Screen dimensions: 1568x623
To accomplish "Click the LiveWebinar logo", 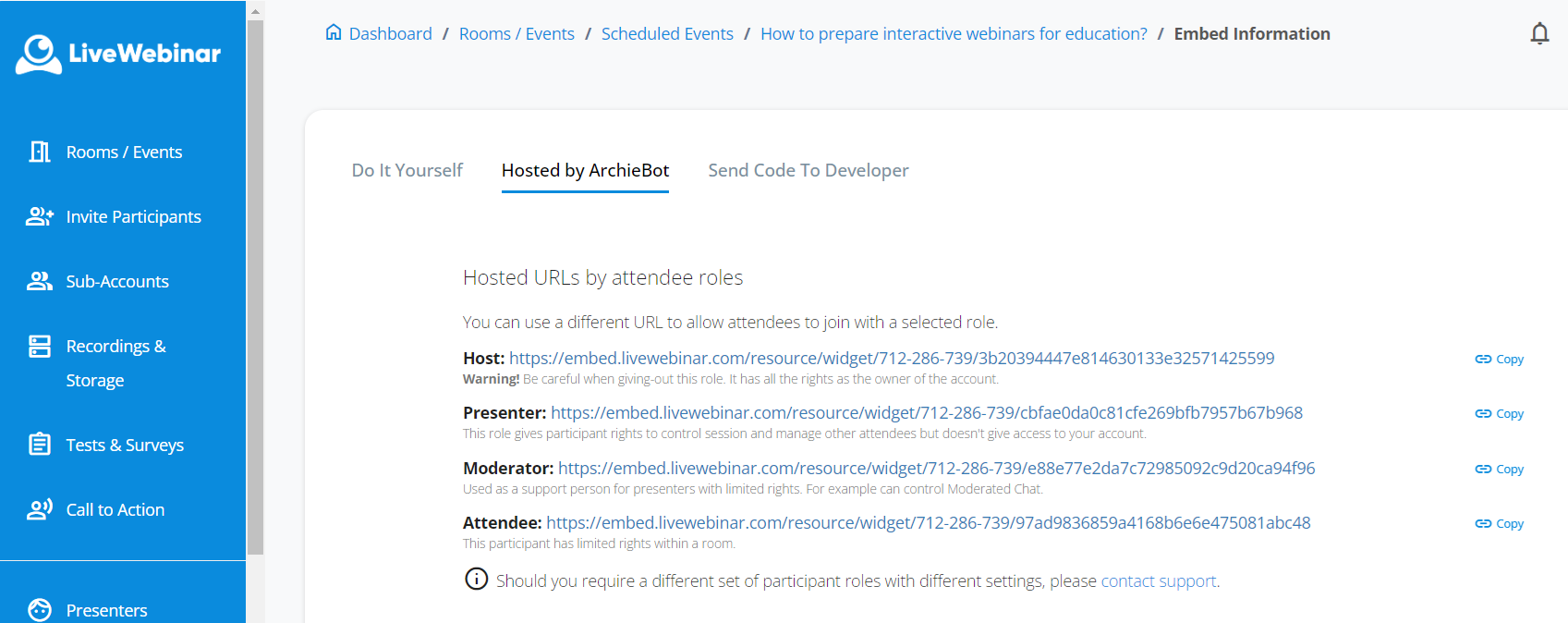I will 118,54.
